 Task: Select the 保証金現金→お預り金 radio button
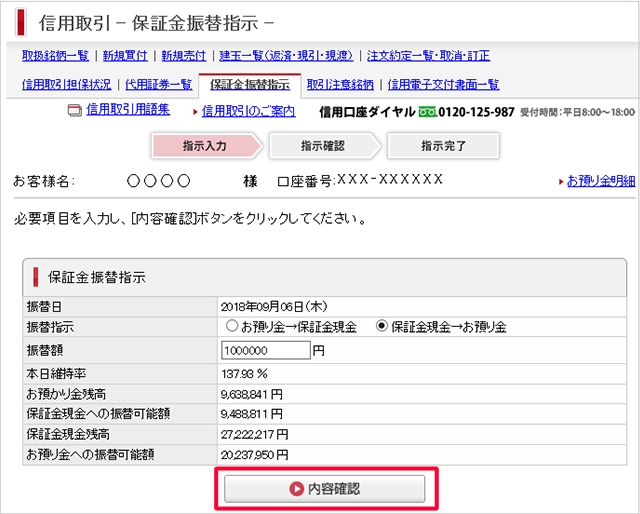tap(381, 327)
